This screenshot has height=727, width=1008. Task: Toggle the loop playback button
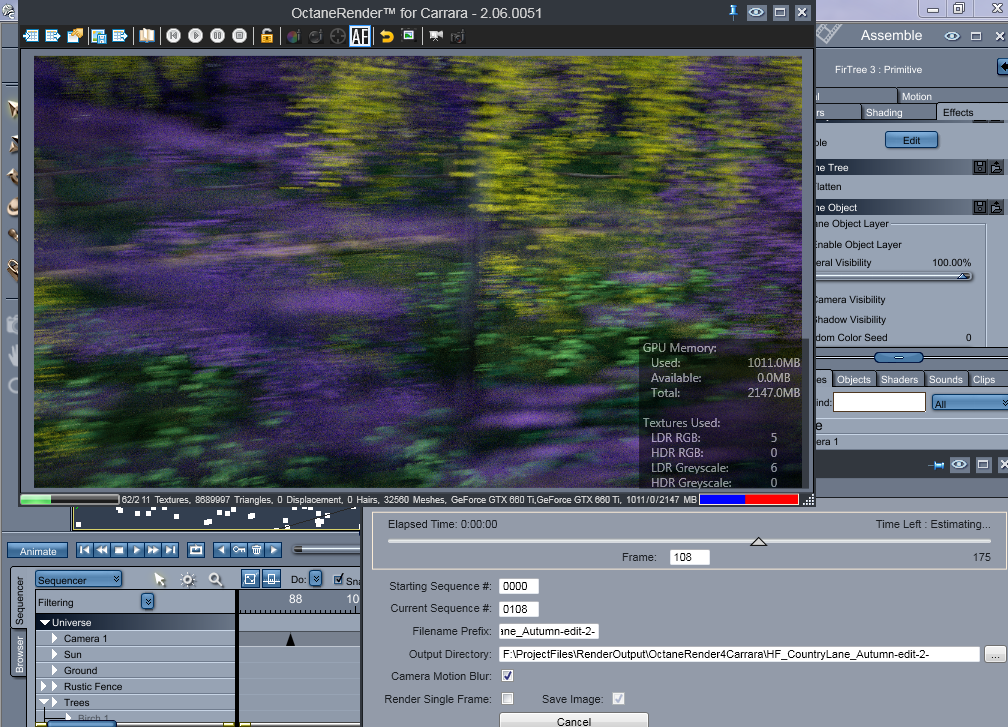[x=195, y=550]
